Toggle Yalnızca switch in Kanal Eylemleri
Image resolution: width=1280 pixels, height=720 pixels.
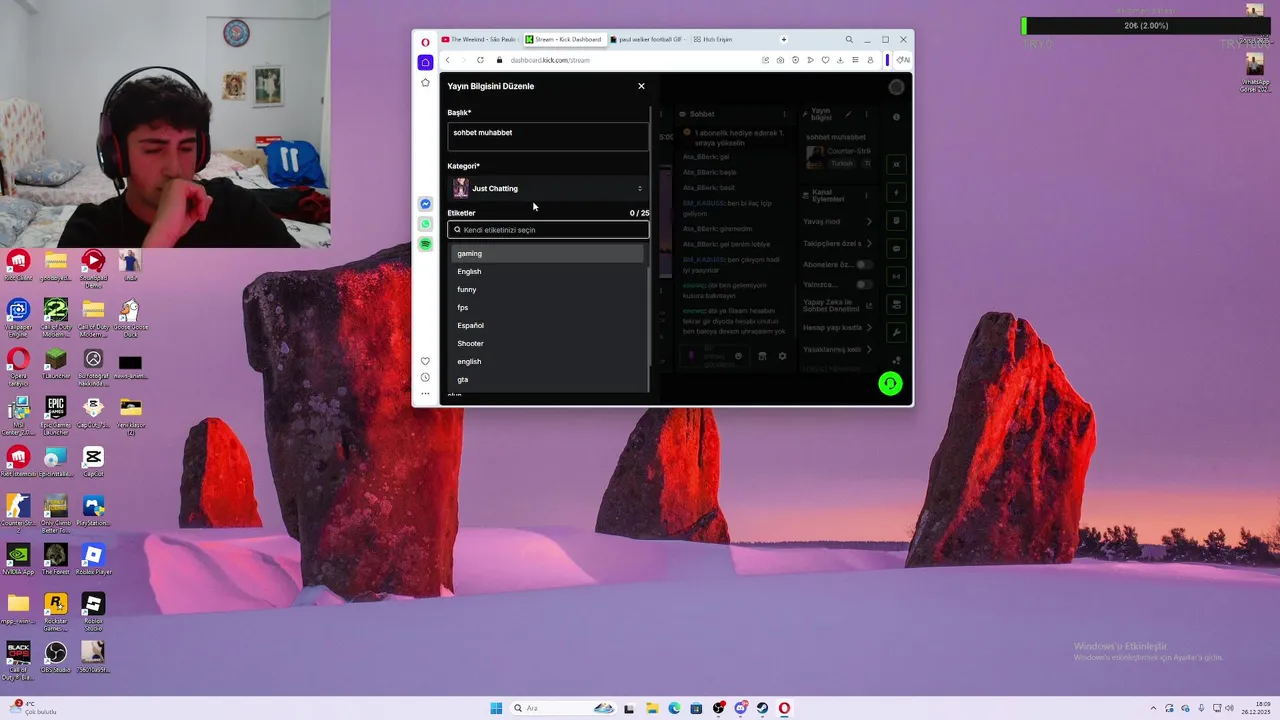[x=864, y=285]
